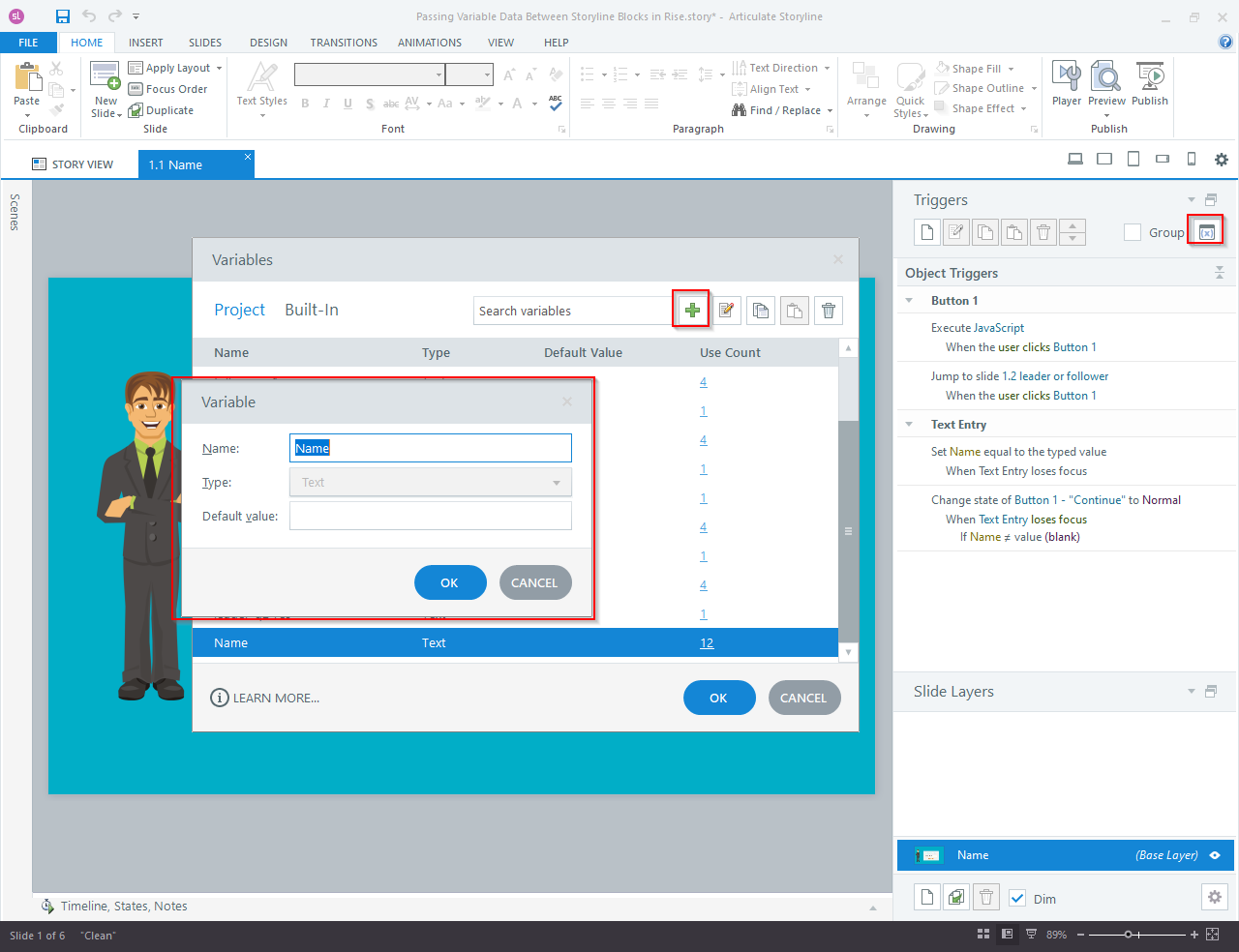Click Manage project variables icon
1239x952 pixels.
1206,232
